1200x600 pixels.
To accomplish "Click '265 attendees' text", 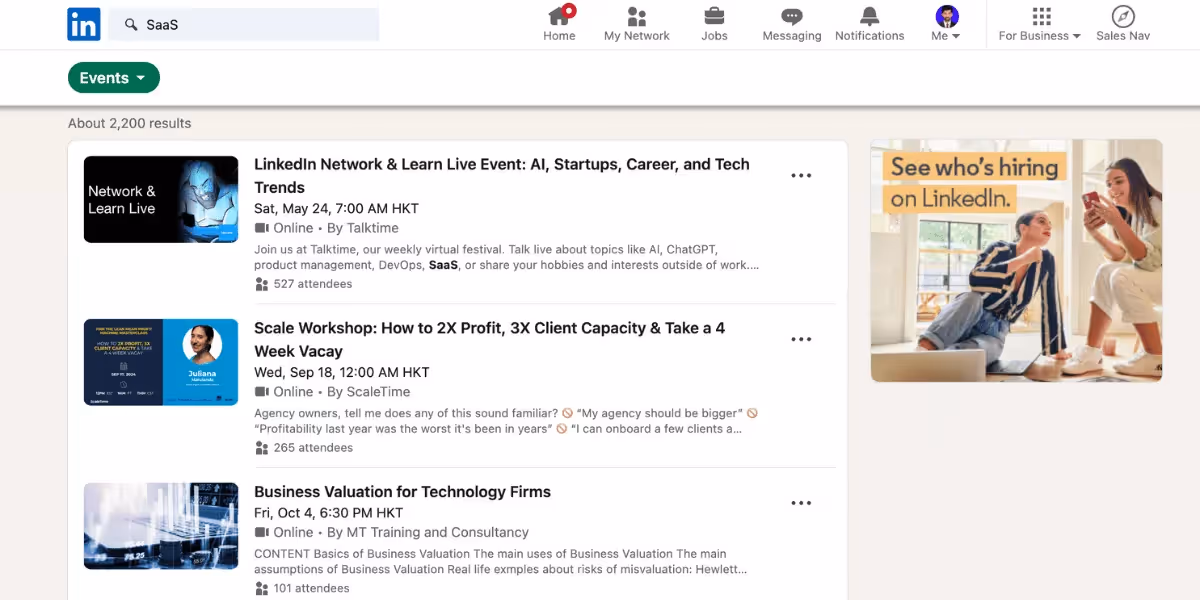I will [x=313, y=448].
